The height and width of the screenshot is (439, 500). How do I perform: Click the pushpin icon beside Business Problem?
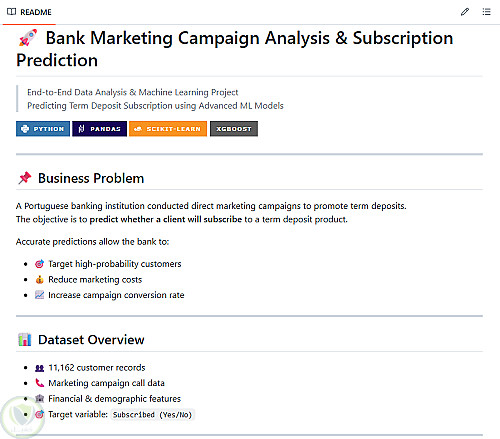(25, 178)
